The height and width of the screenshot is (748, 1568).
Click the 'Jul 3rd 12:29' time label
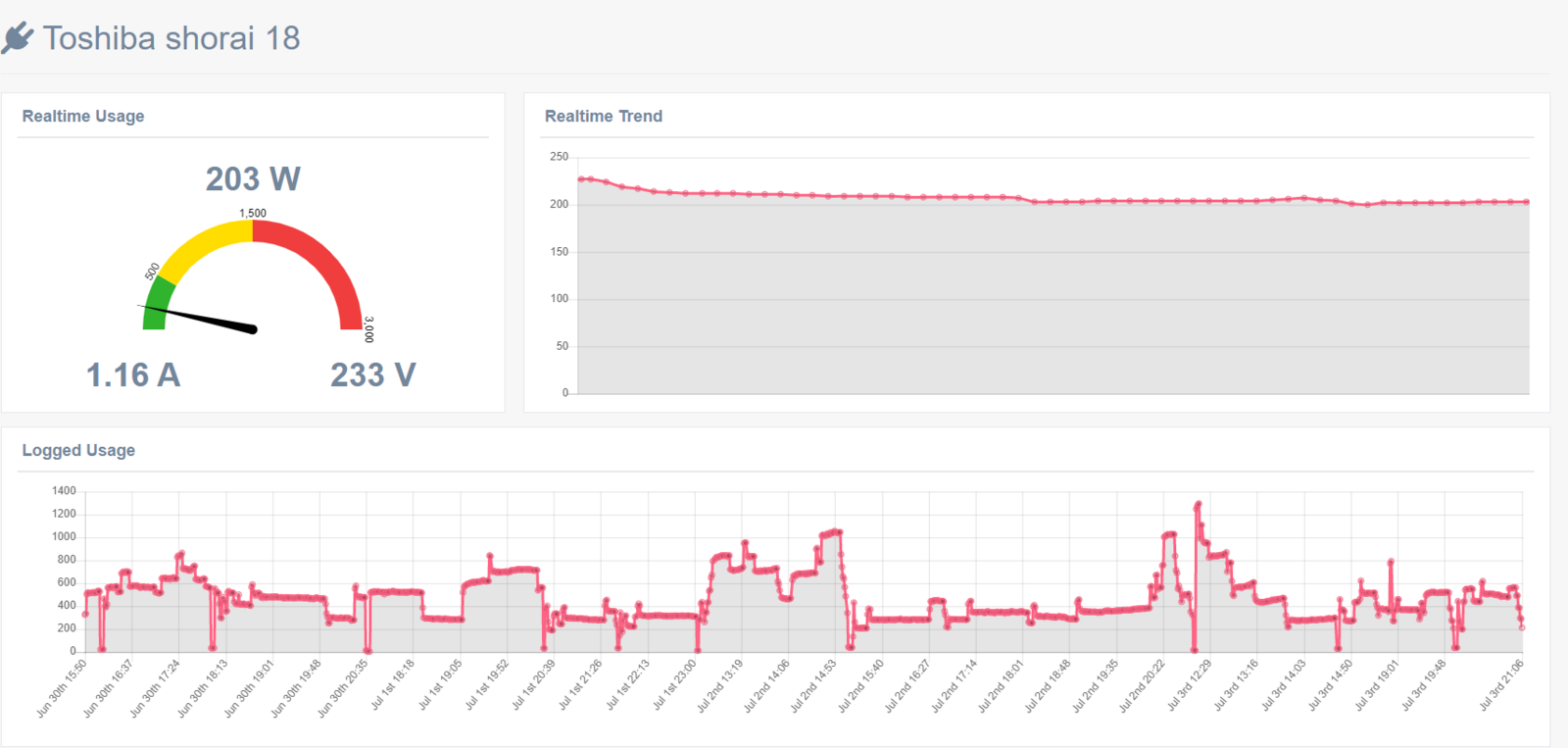tap(1190, 685)
